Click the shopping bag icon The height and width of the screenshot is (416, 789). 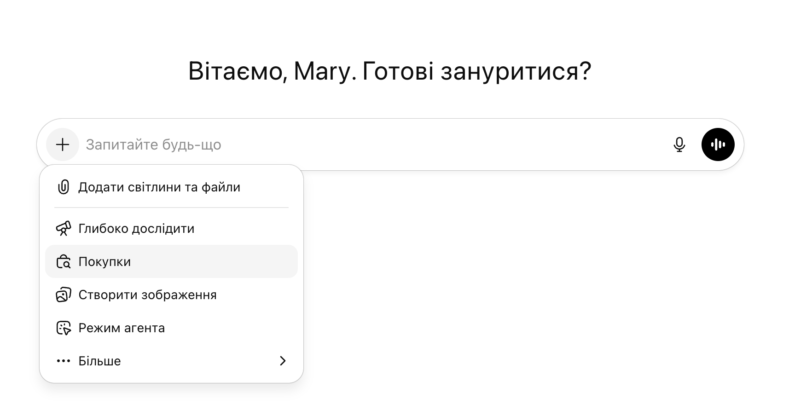click(x=64, y=262)
